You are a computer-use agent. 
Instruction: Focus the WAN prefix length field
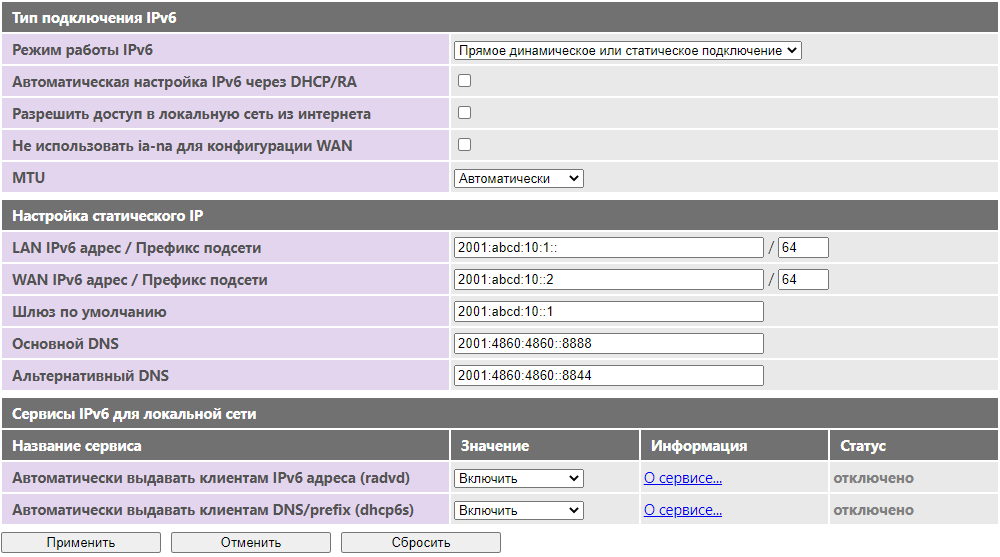click(803, 279)
